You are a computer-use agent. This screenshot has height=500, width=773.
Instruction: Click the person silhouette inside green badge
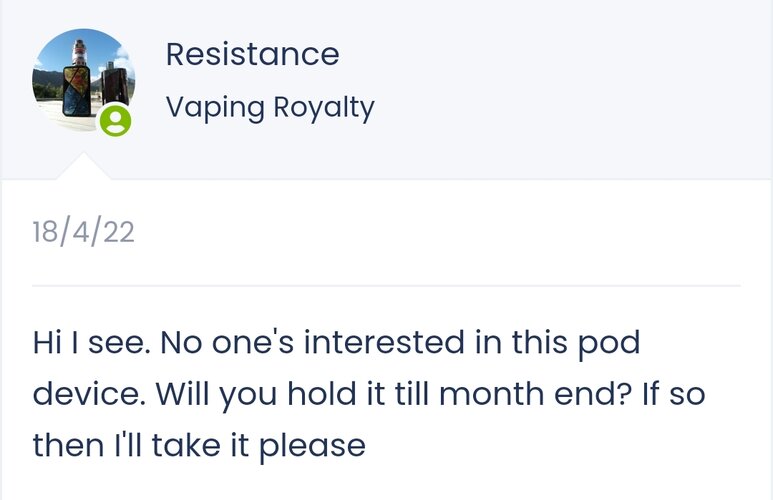point(116,121)
